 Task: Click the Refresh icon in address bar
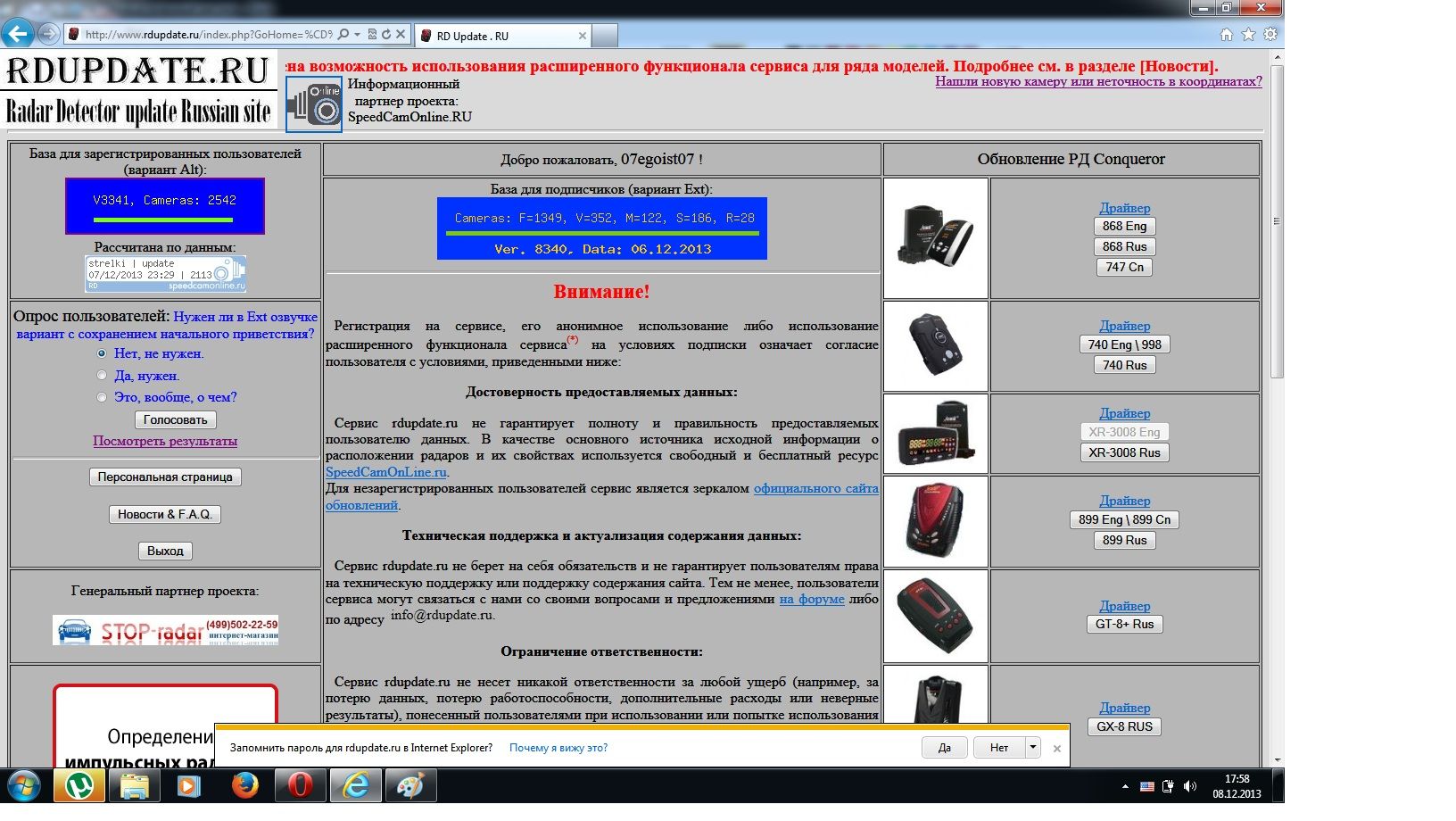[386, 35]
